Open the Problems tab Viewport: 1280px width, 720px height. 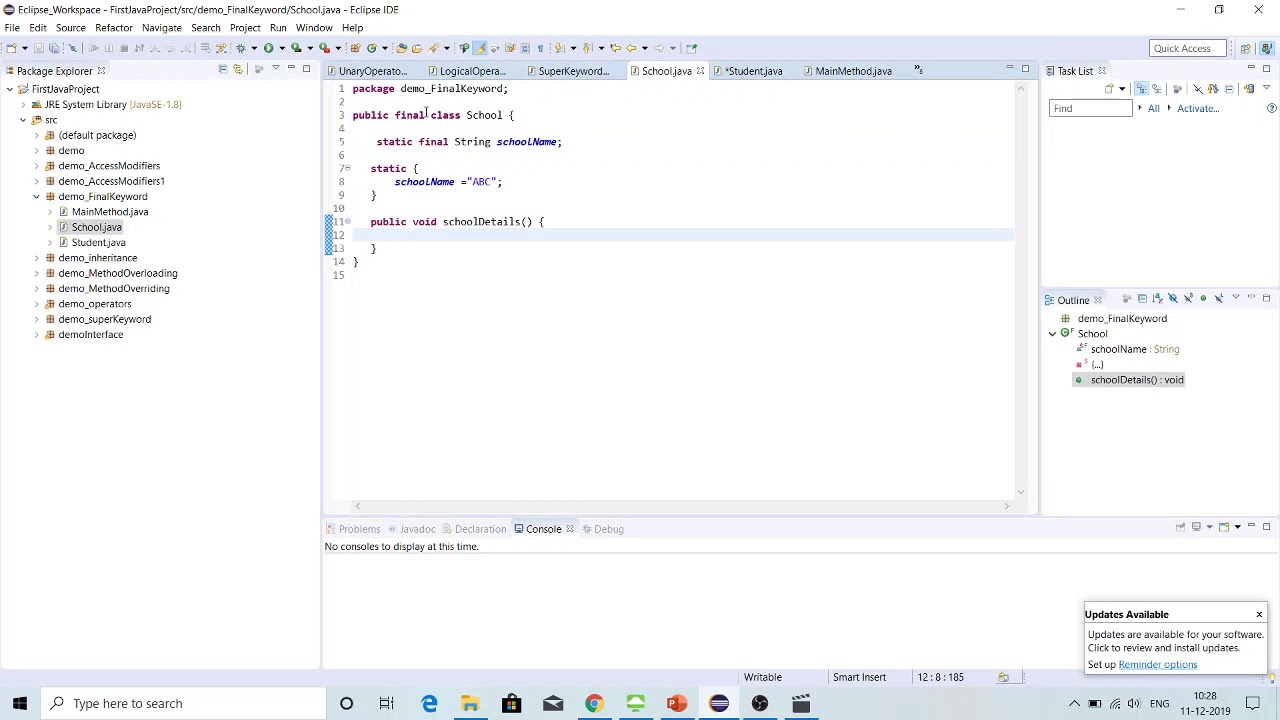coord(359,529)
